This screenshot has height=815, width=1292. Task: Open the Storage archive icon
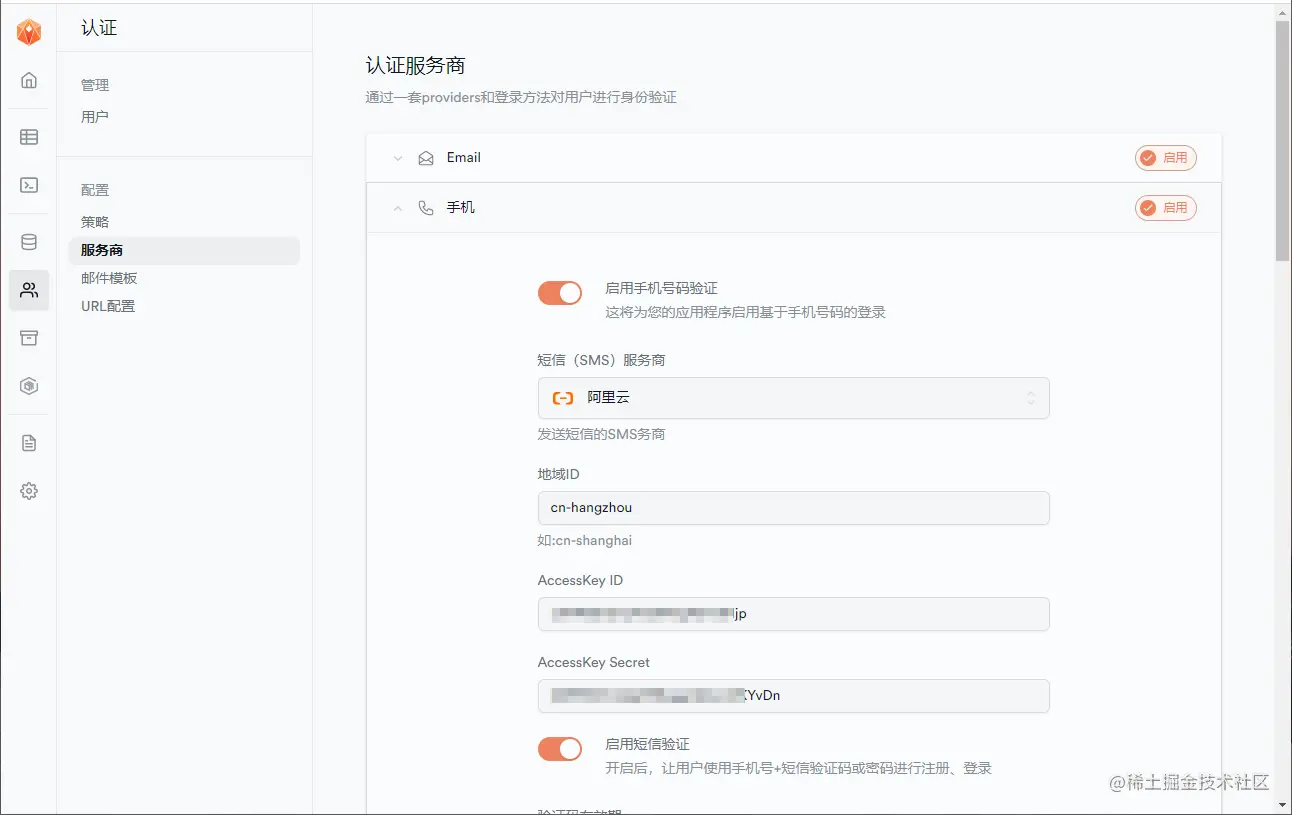click(29, 338)
